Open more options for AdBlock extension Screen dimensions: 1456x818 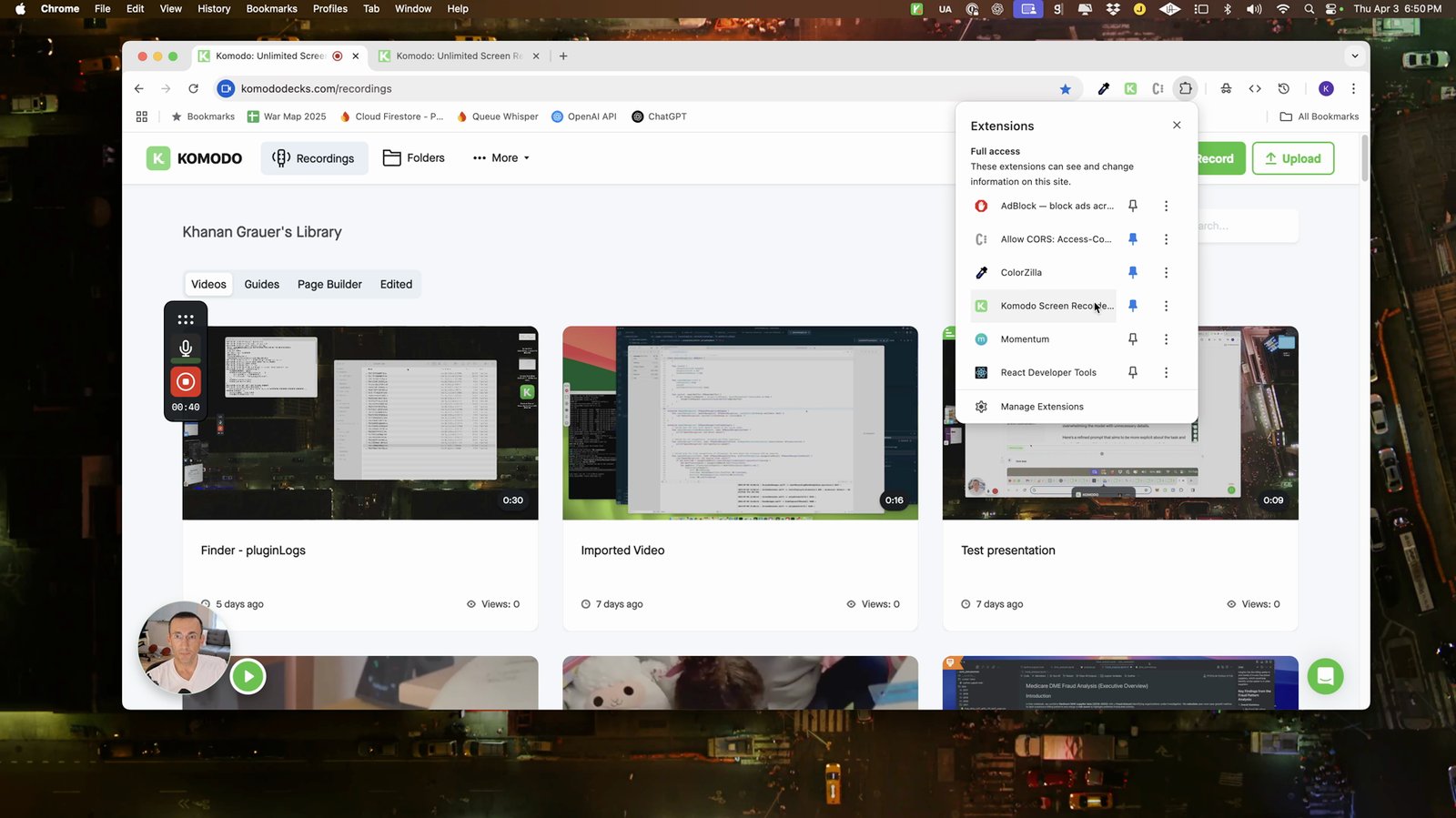(1166, 206)
